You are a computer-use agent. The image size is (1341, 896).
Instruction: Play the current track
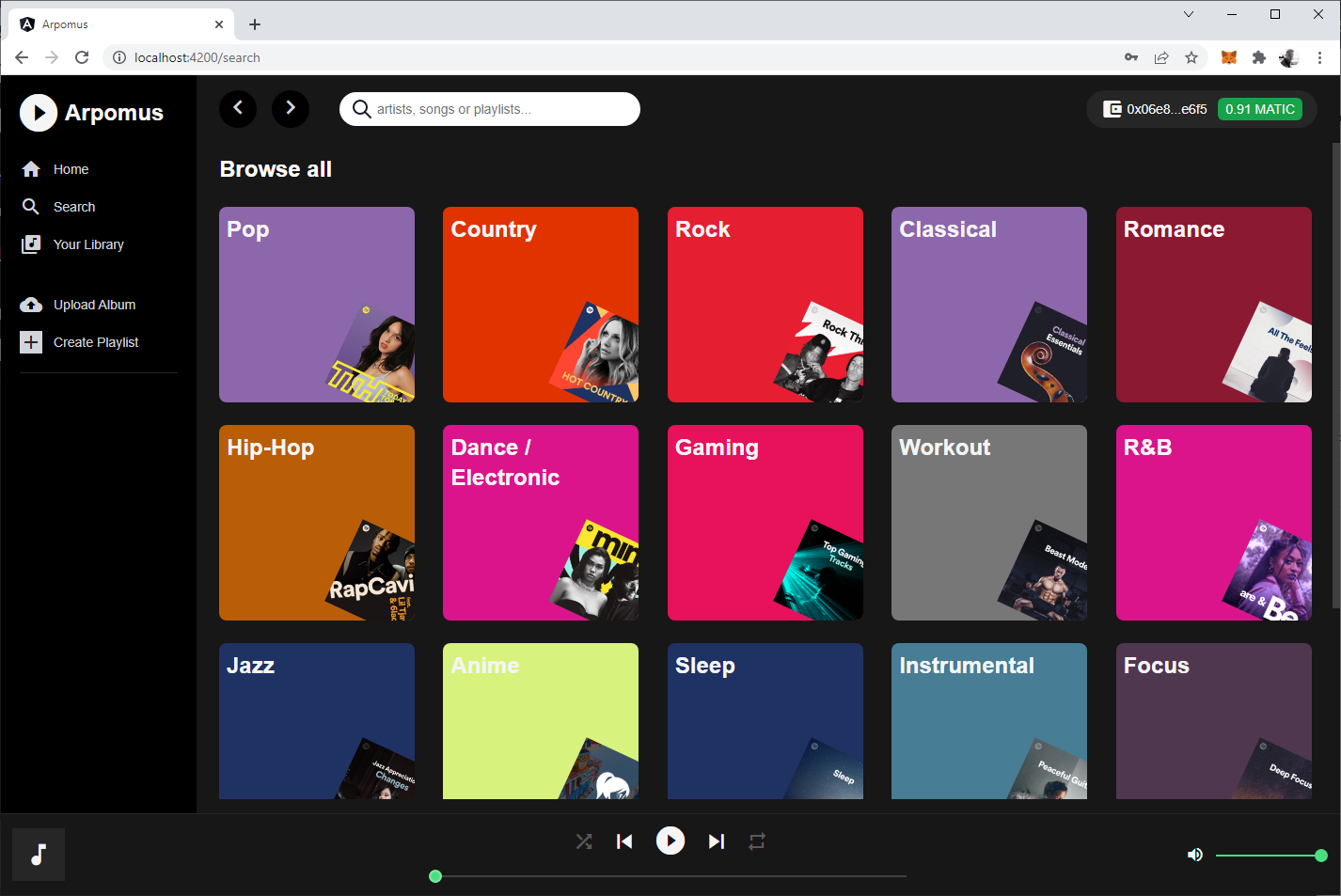click(x=670, y=841)
